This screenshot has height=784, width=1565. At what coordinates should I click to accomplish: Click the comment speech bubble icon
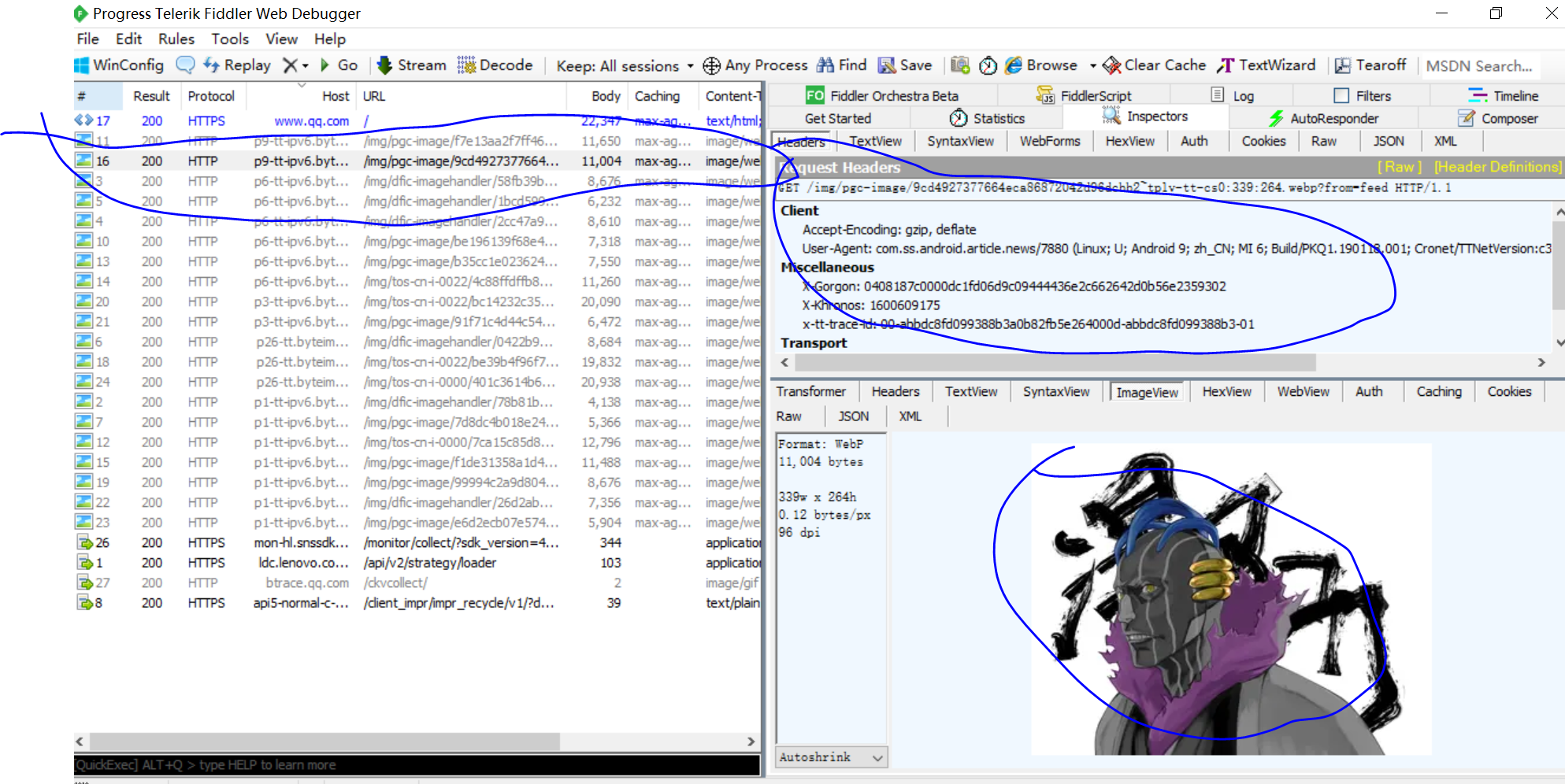point(185,65)
